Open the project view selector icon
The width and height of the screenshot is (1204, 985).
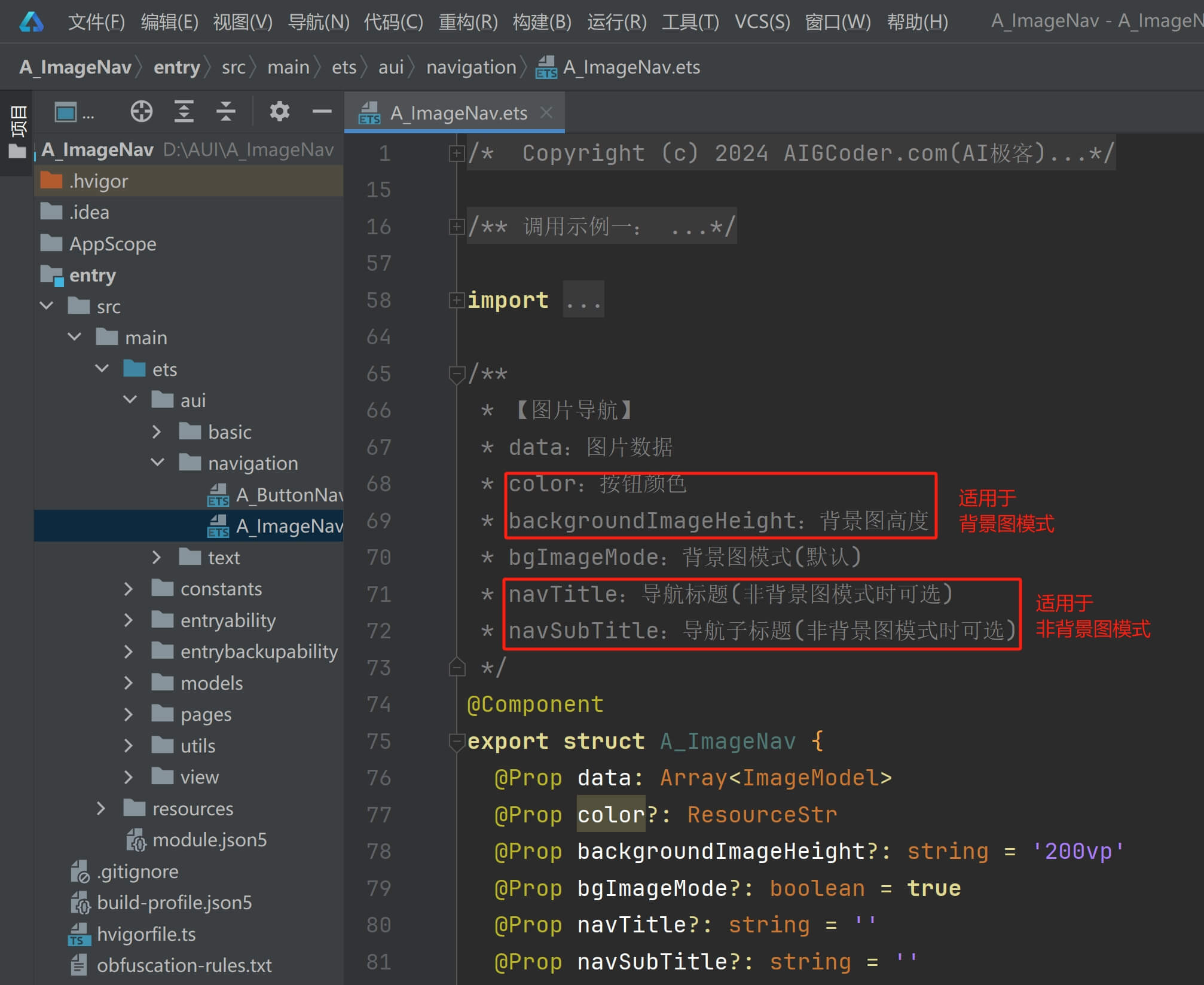coord(66,112)
